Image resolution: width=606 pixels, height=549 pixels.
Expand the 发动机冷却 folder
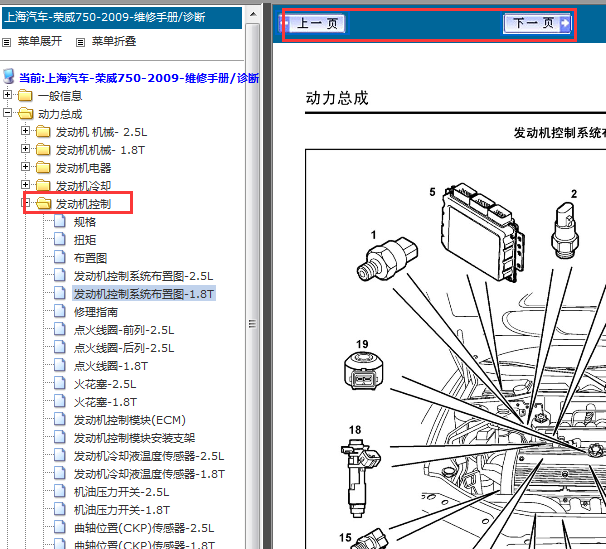tap(25, 185)
